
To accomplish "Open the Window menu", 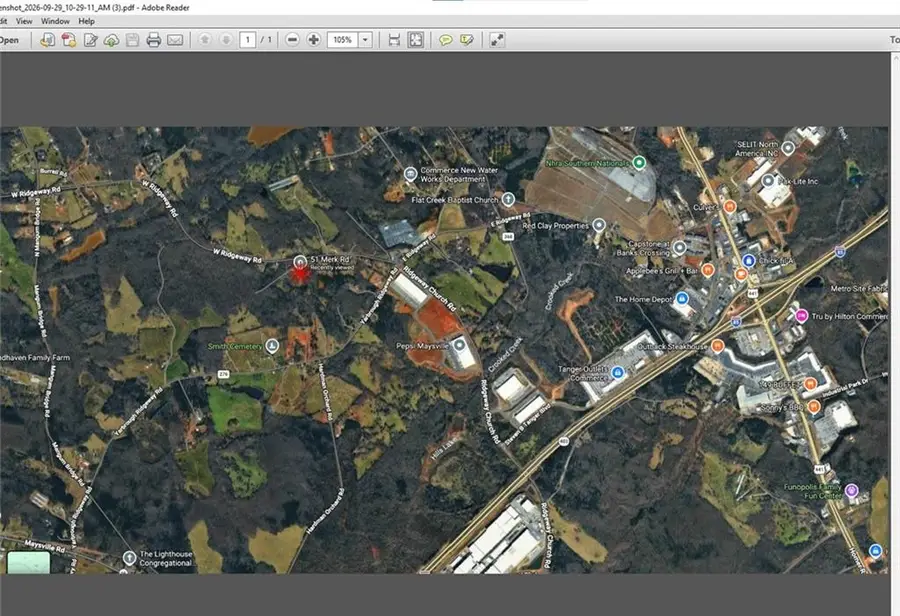I will [x=55, y=21].
